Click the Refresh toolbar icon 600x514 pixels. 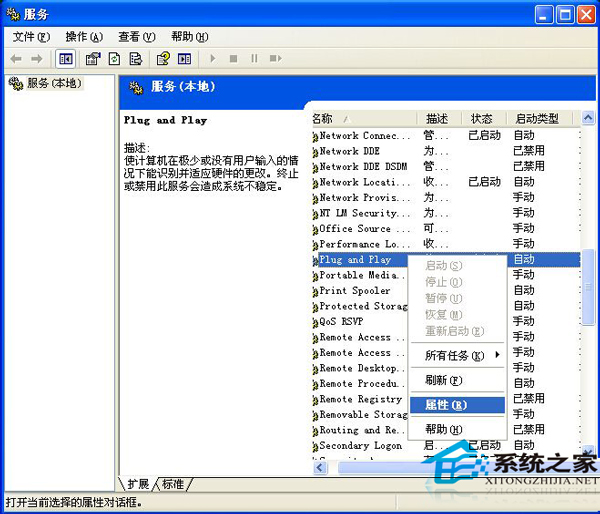coord(114,59)
